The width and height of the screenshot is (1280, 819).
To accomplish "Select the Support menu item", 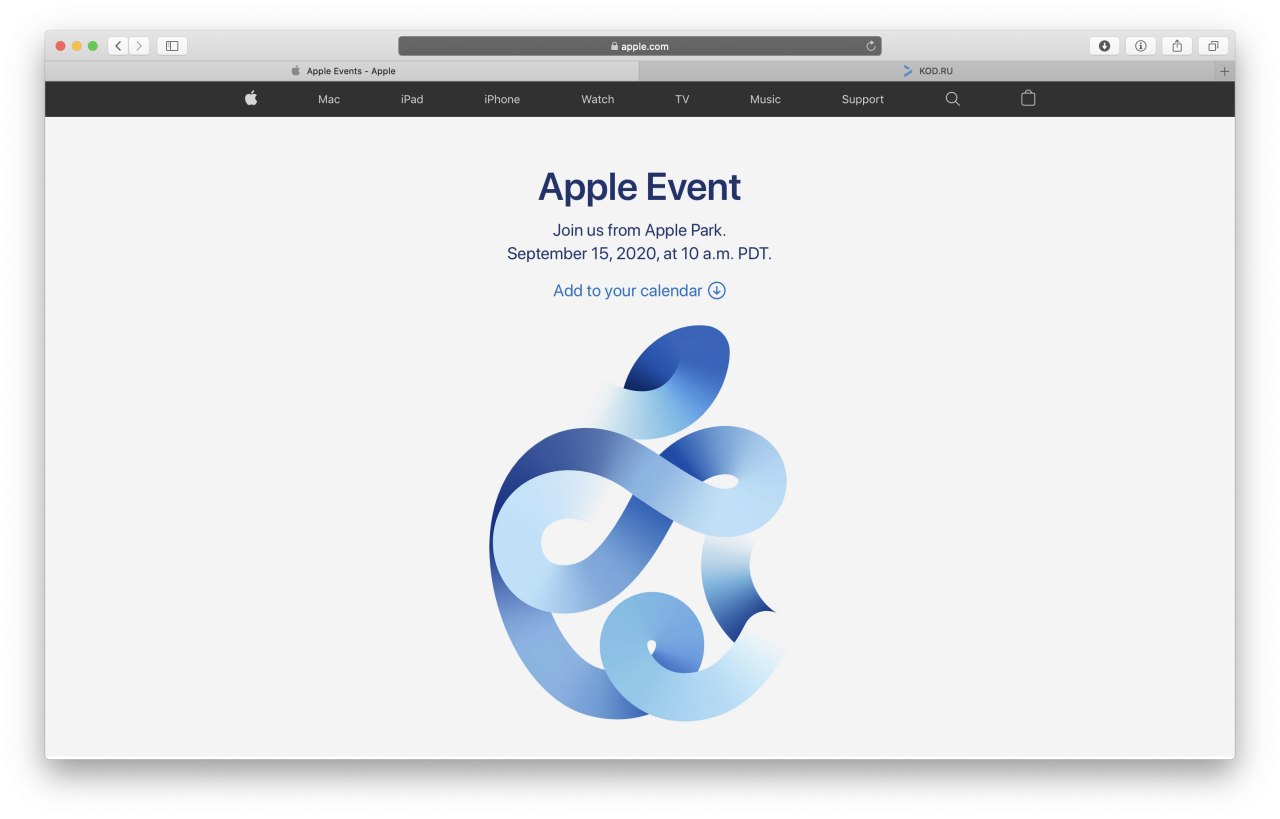I will point(863,99).
